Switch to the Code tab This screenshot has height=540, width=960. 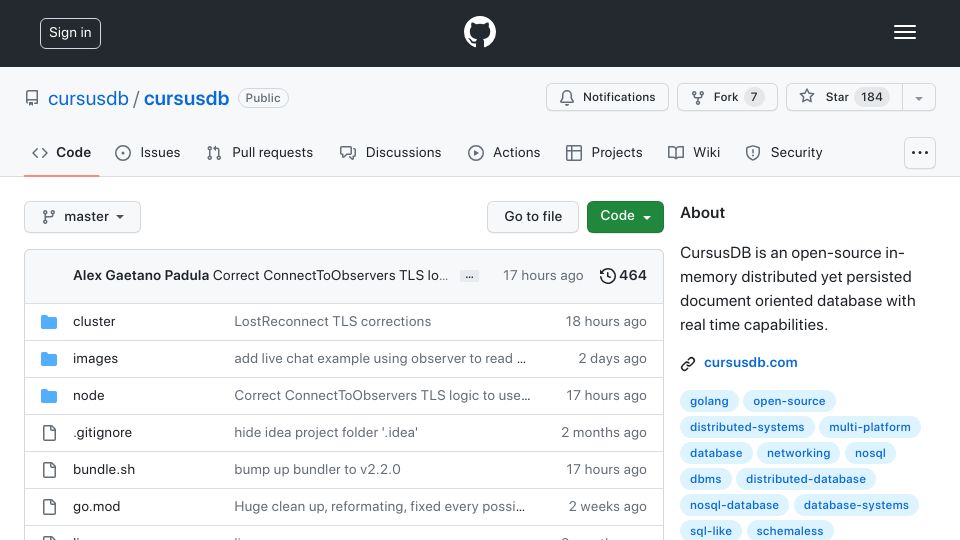pyautogui.click(x=61, y=152)
